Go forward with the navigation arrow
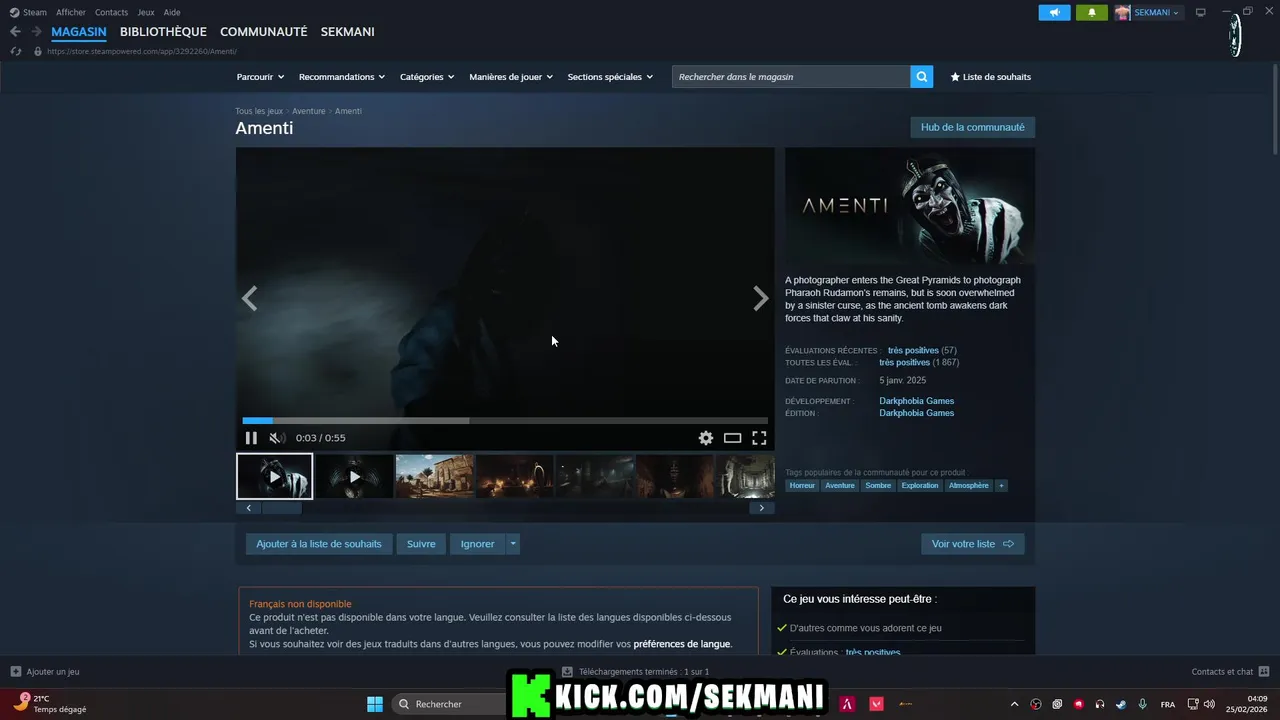 (x=36, y=32)
